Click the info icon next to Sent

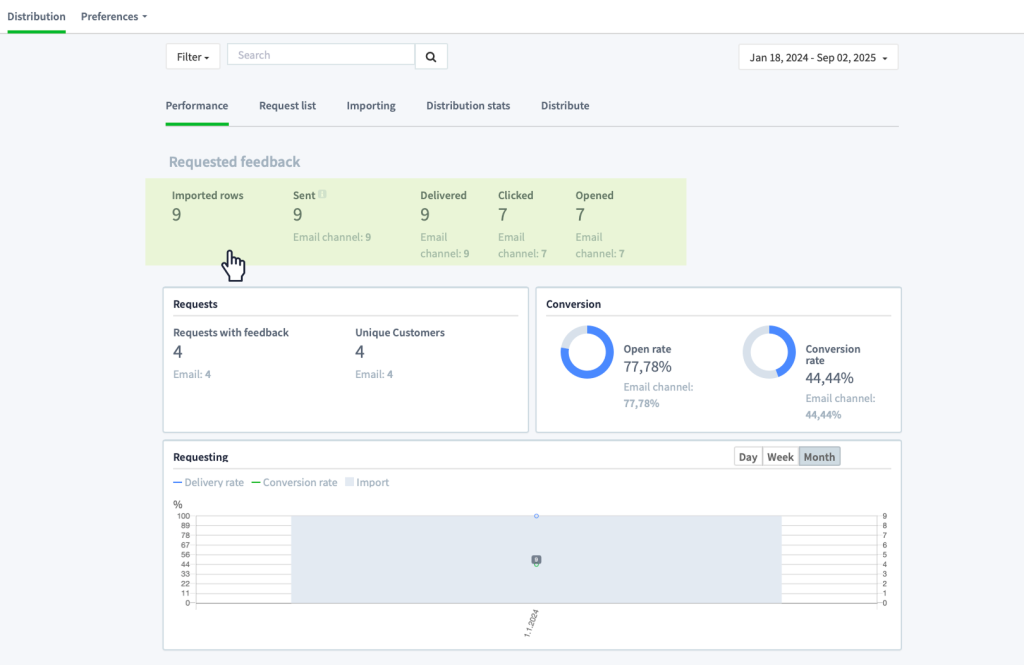point(322,194)
